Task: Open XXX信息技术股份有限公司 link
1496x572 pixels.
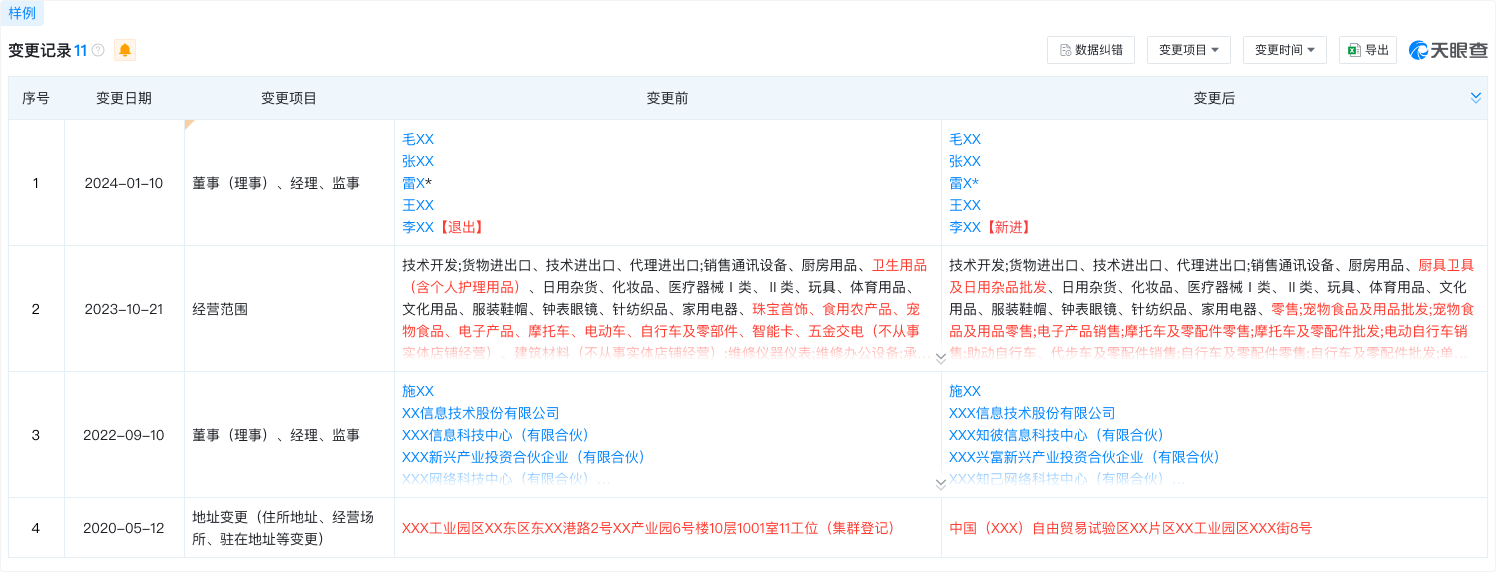Action: (1032, 413)
